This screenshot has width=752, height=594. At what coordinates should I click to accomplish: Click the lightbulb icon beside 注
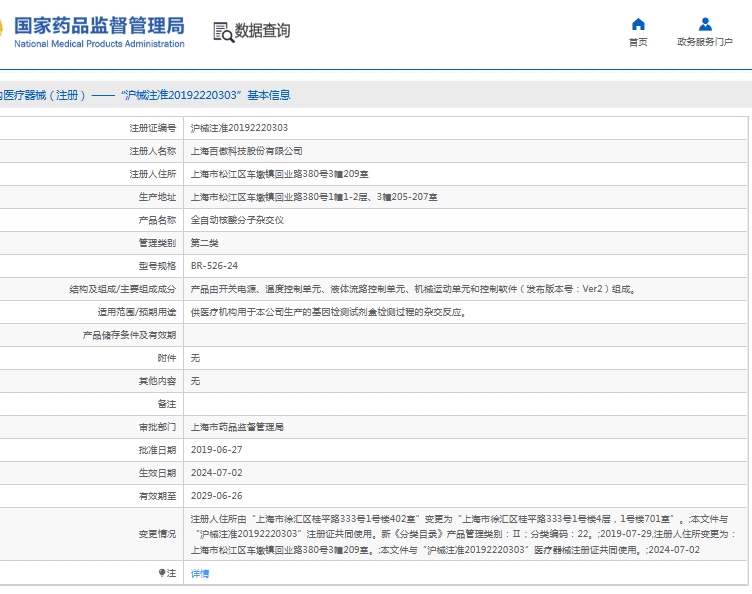162,573
